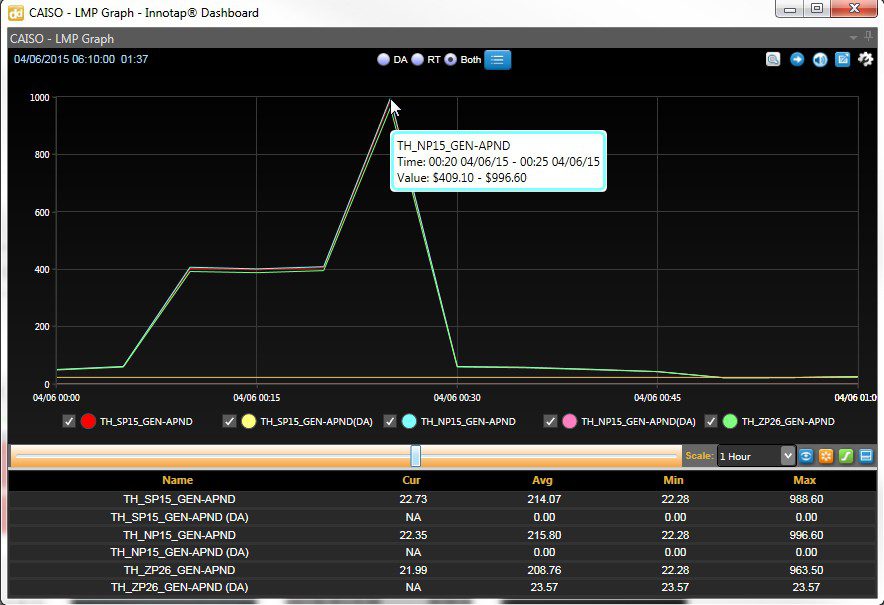Screen dimensions: 884x605
Task: Click the Cur value 21.99
Action: [x=413, y=570]
